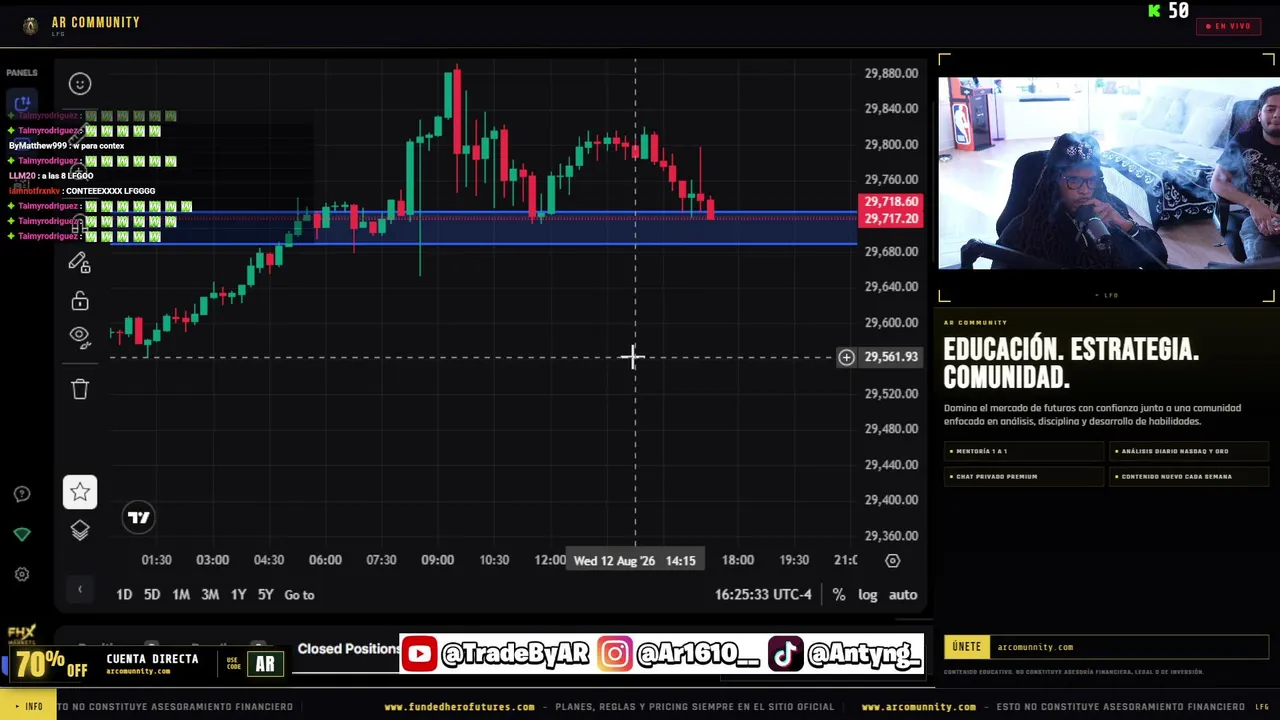Set chart range to 5D

click(x=152, y=594)
